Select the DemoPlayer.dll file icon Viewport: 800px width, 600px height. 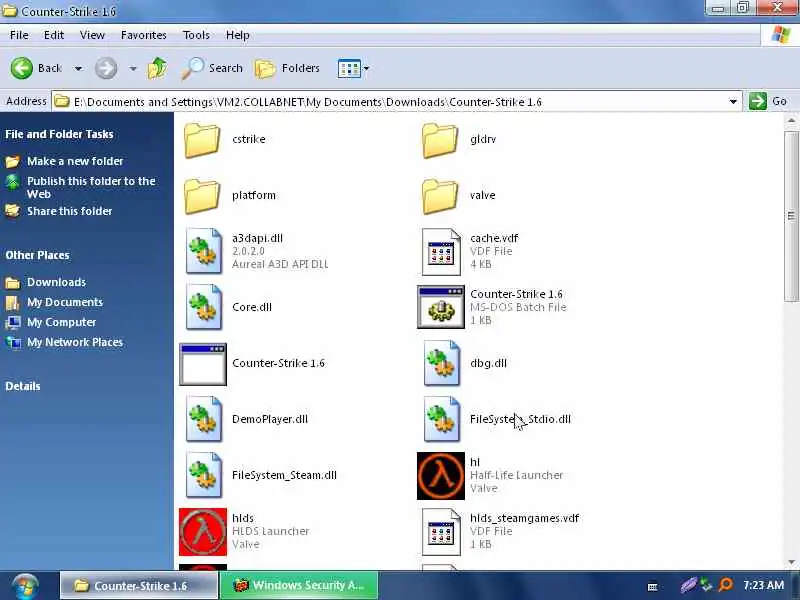click(x=204, y=419)
